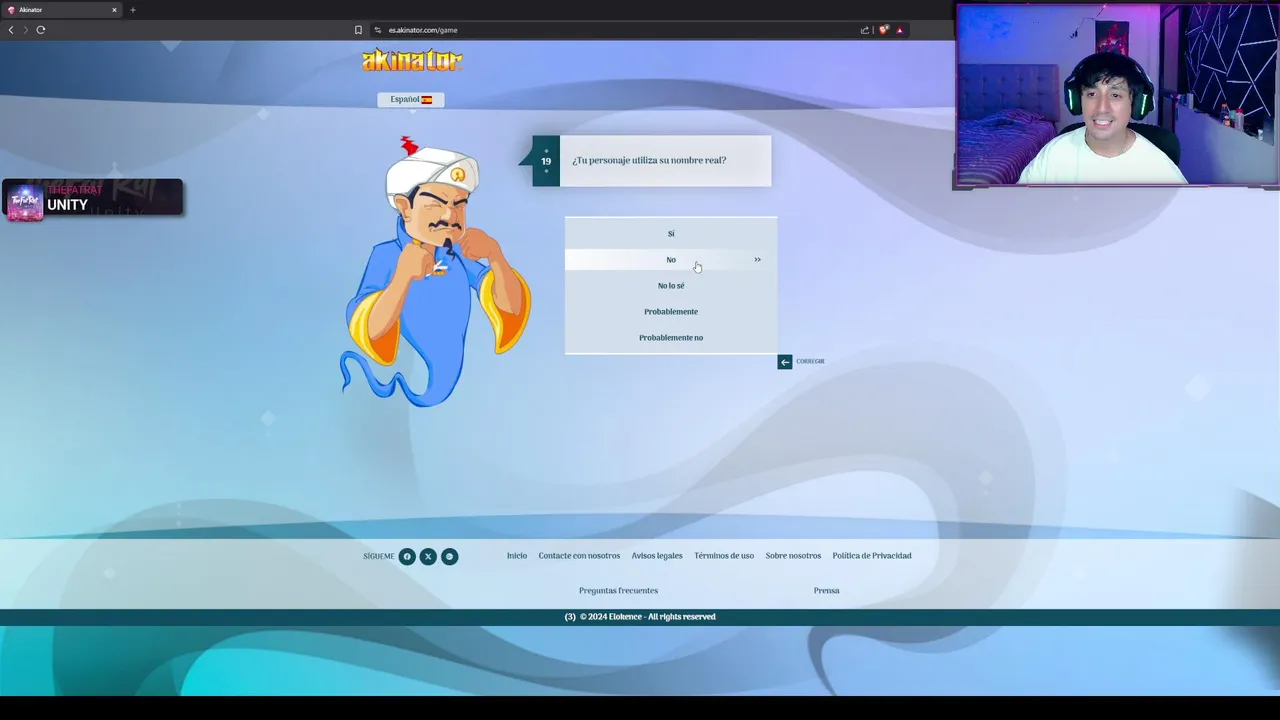This screenshot has width=1280, height=720.
Task: Go to the Inicio footer link
Action: click(517, 556)
